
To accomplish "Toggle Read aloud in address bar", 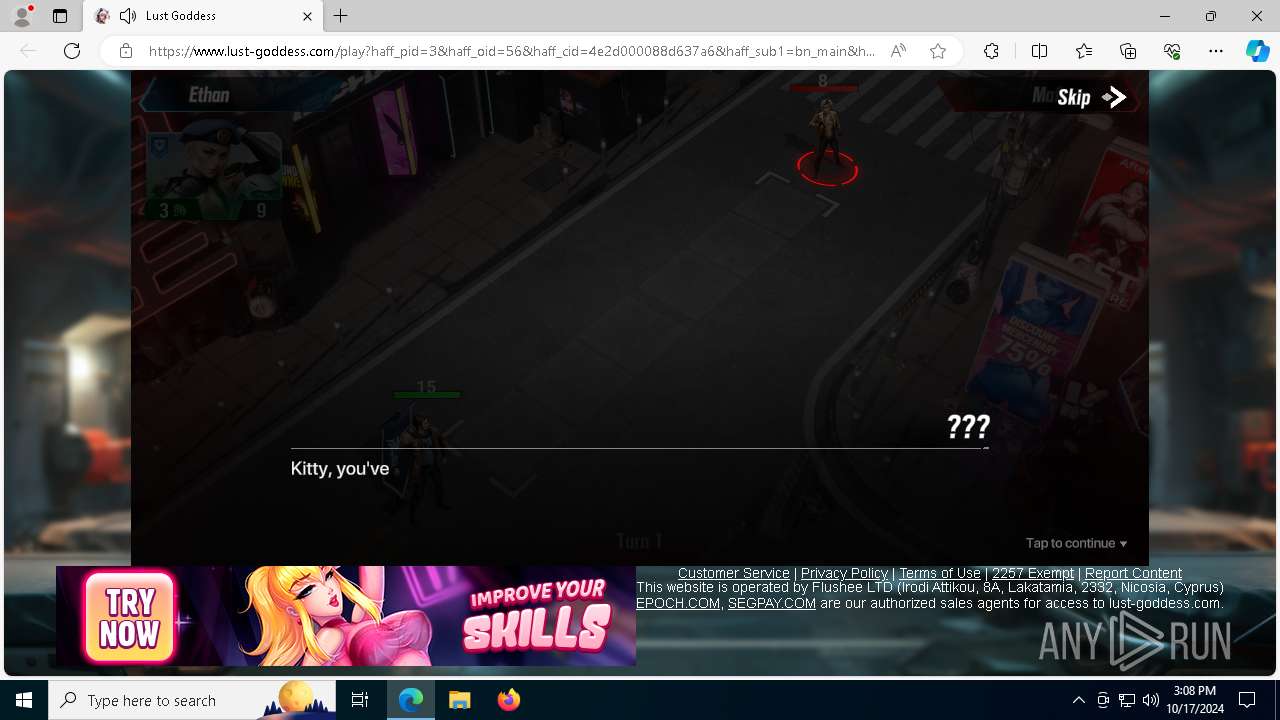I will [x=898, y=51].
